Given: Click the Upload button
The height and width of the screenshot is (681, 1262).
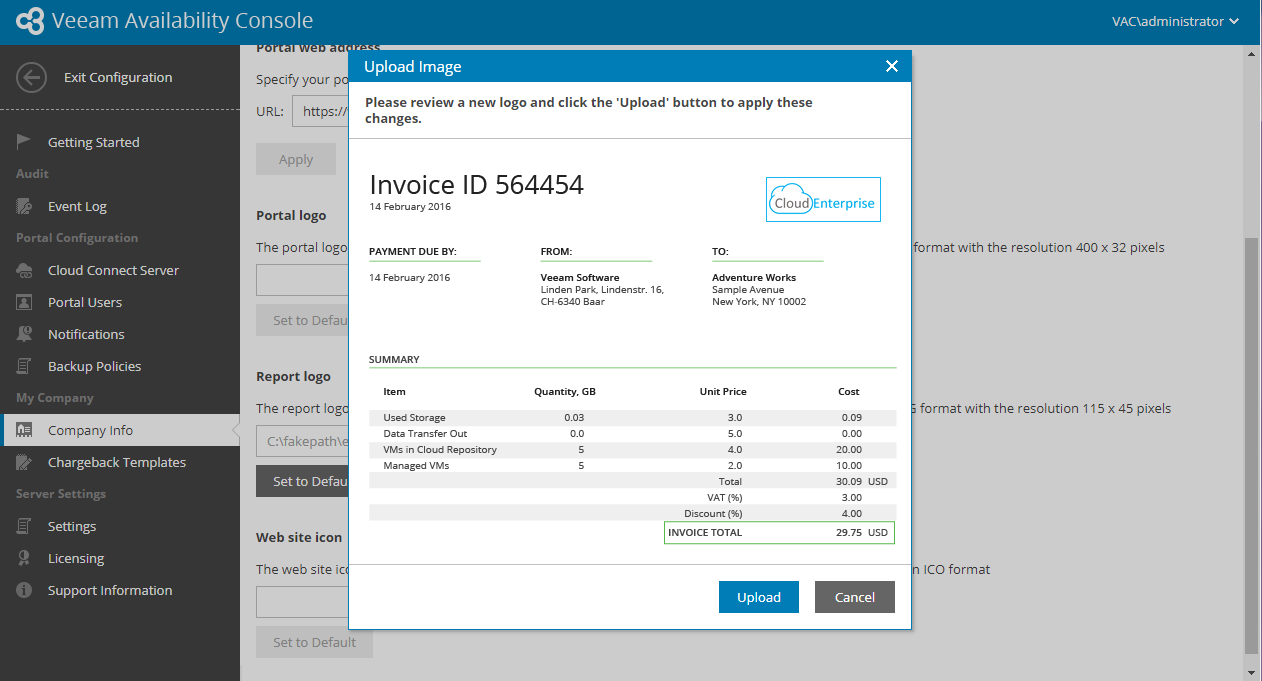Looking at the screenshot, I should (758, 597).
